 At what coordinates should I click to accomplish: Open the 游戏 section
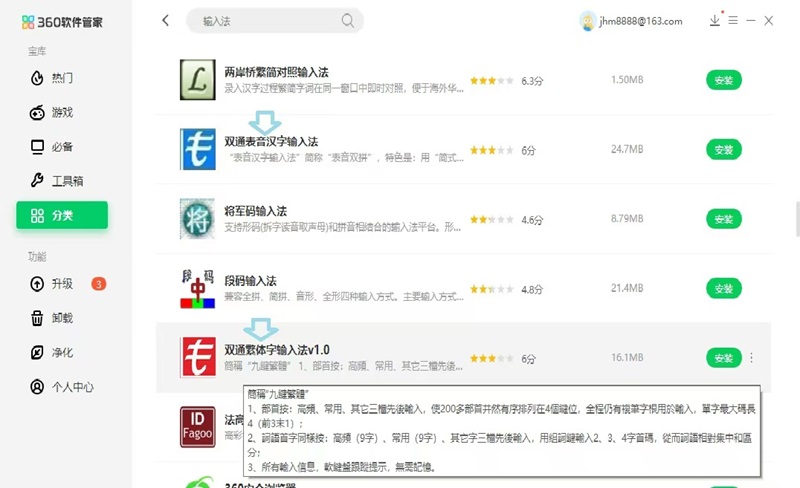coord(62,112)
